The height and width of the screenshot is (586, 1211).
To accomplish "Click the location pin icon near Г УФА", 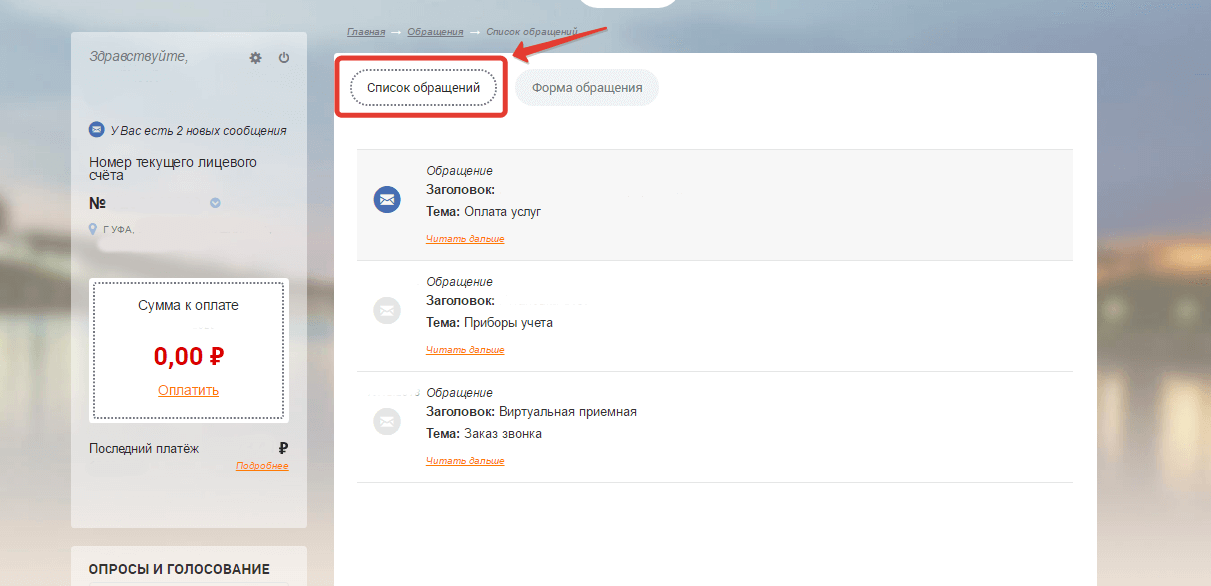I will (x=93, y=229).
